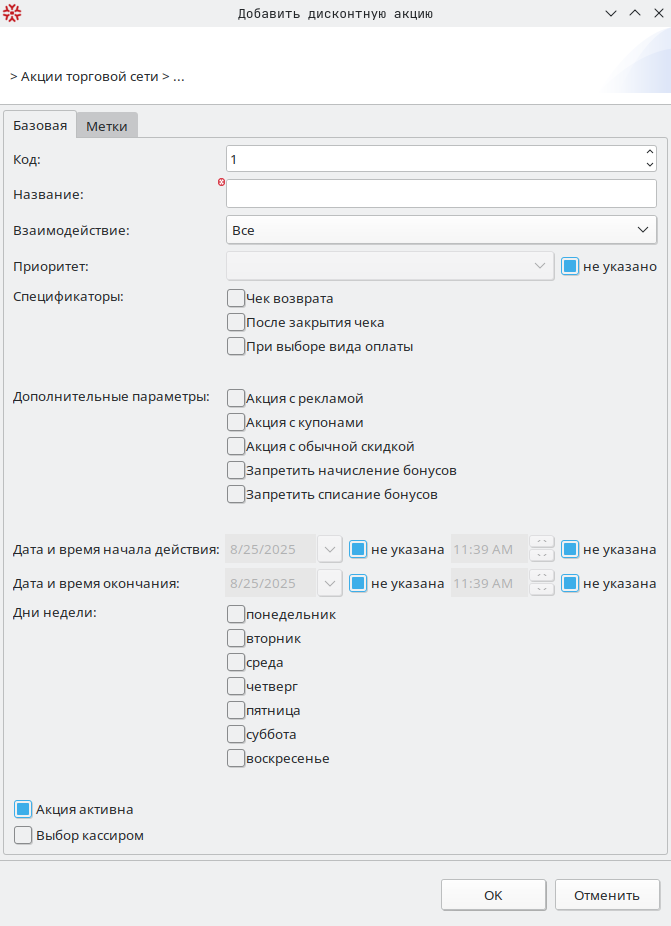The height and width of the screenshot is (926, 671).
Task: Toggle the Акция активна checkbox
Action: point(23,809)
